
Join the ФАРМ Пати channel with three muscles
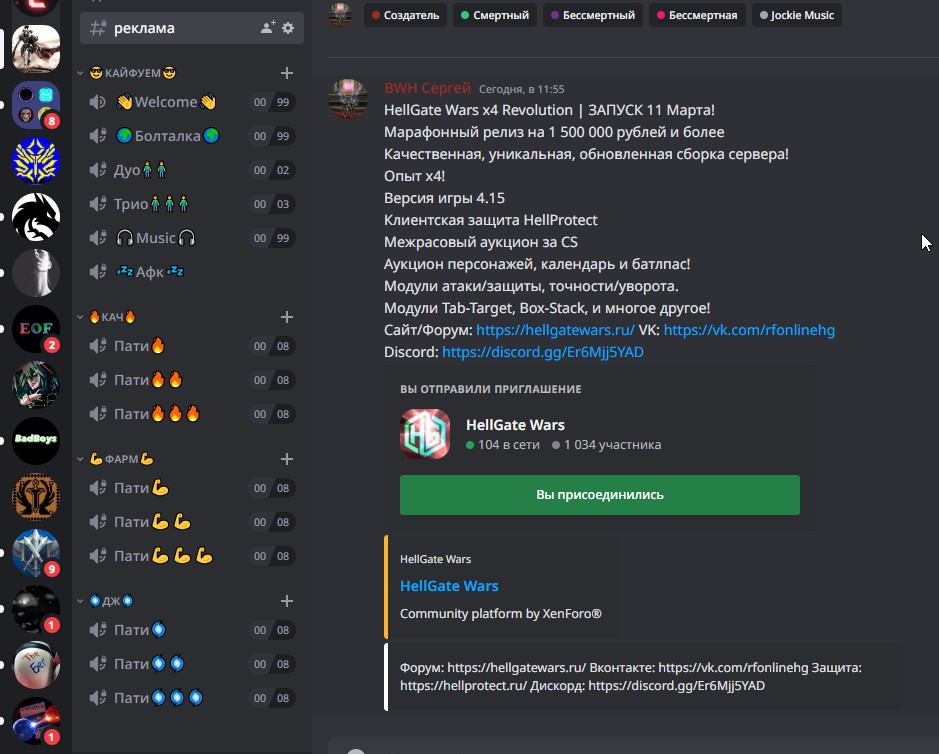coord(192,556)
